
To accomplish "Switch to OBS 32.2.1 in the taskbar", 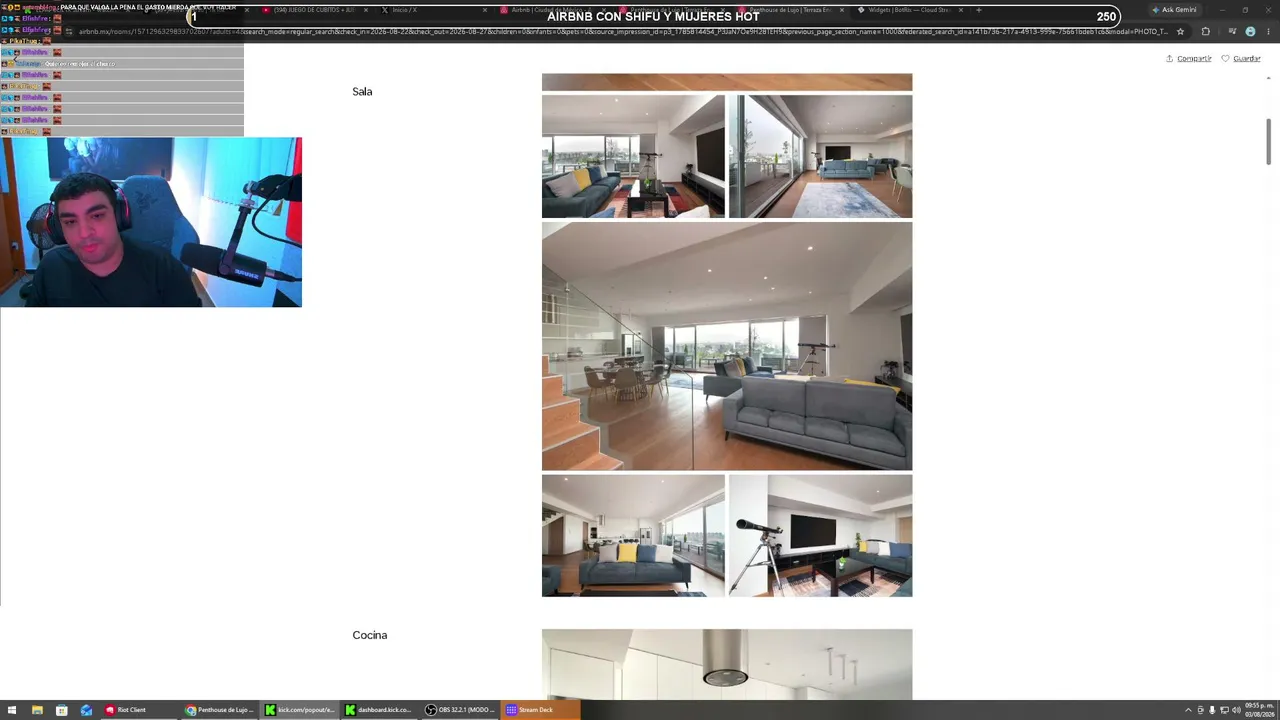I will (460, 710).
